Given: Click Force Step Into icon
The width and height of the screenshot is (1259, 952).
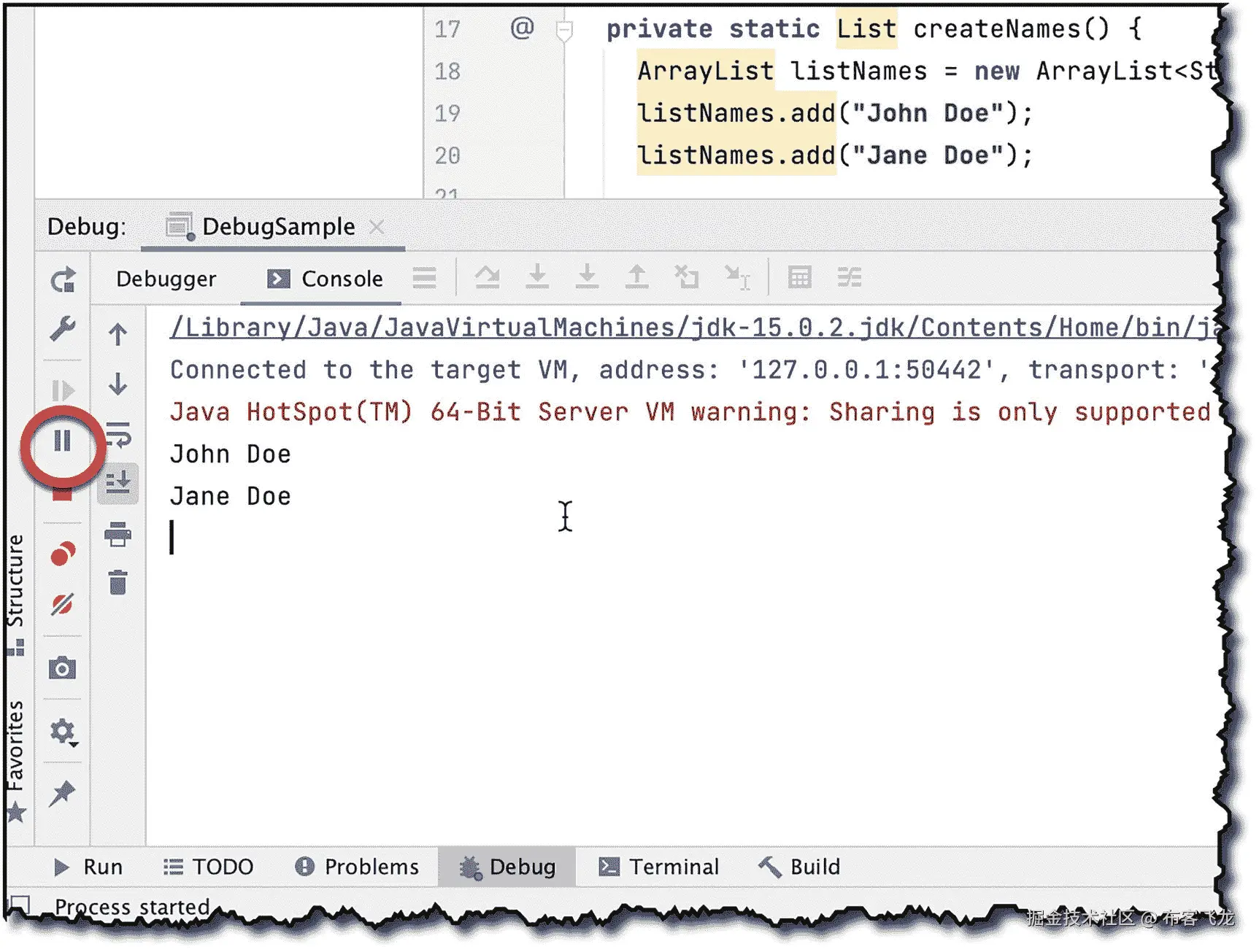Looking at the screenshot, I should [x=587, y=277].
